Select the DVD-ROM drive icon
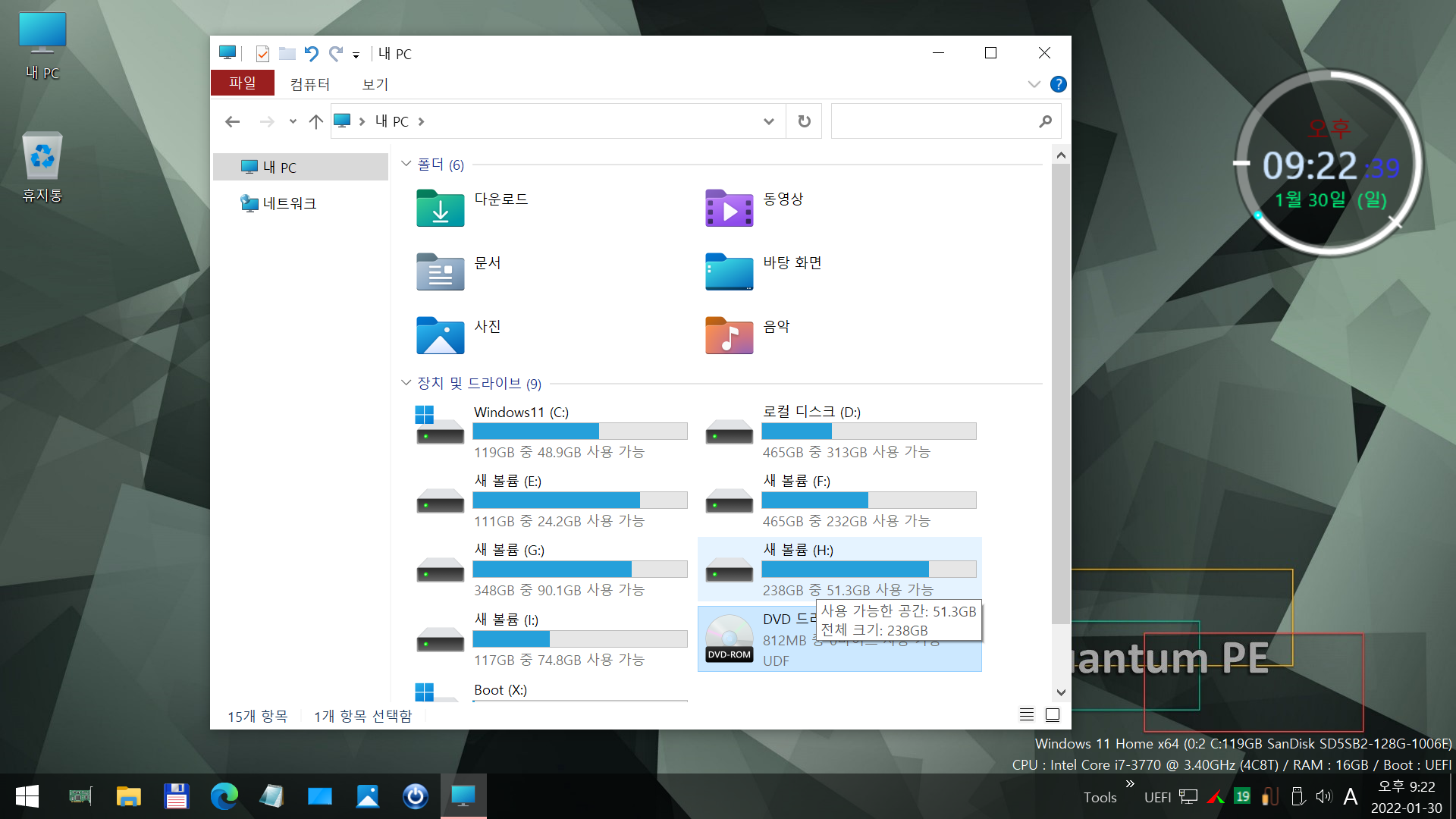Viewport: 1456px width, 819px height. tap(729, 639)
